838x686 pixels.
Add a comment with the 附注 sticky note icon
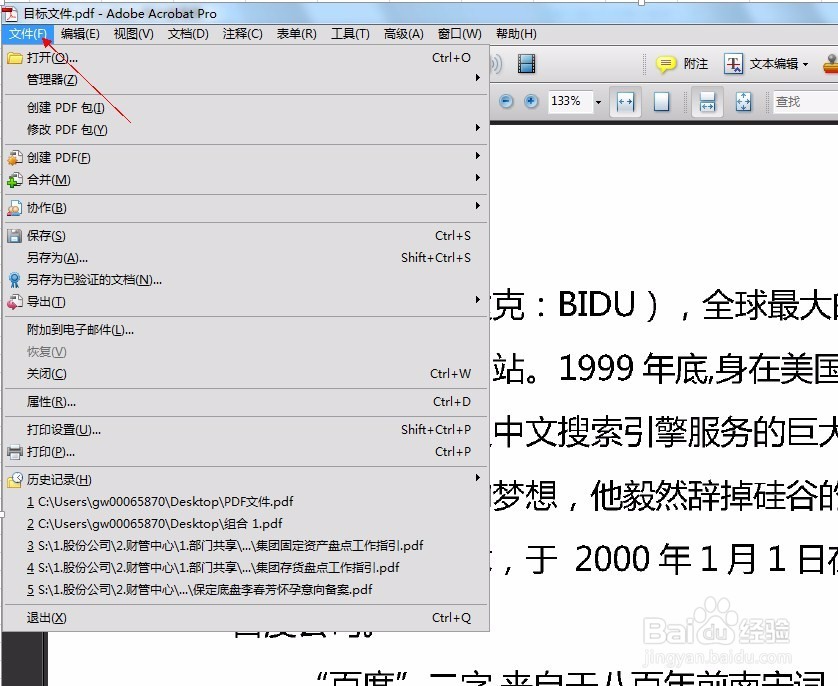point(665,64)
